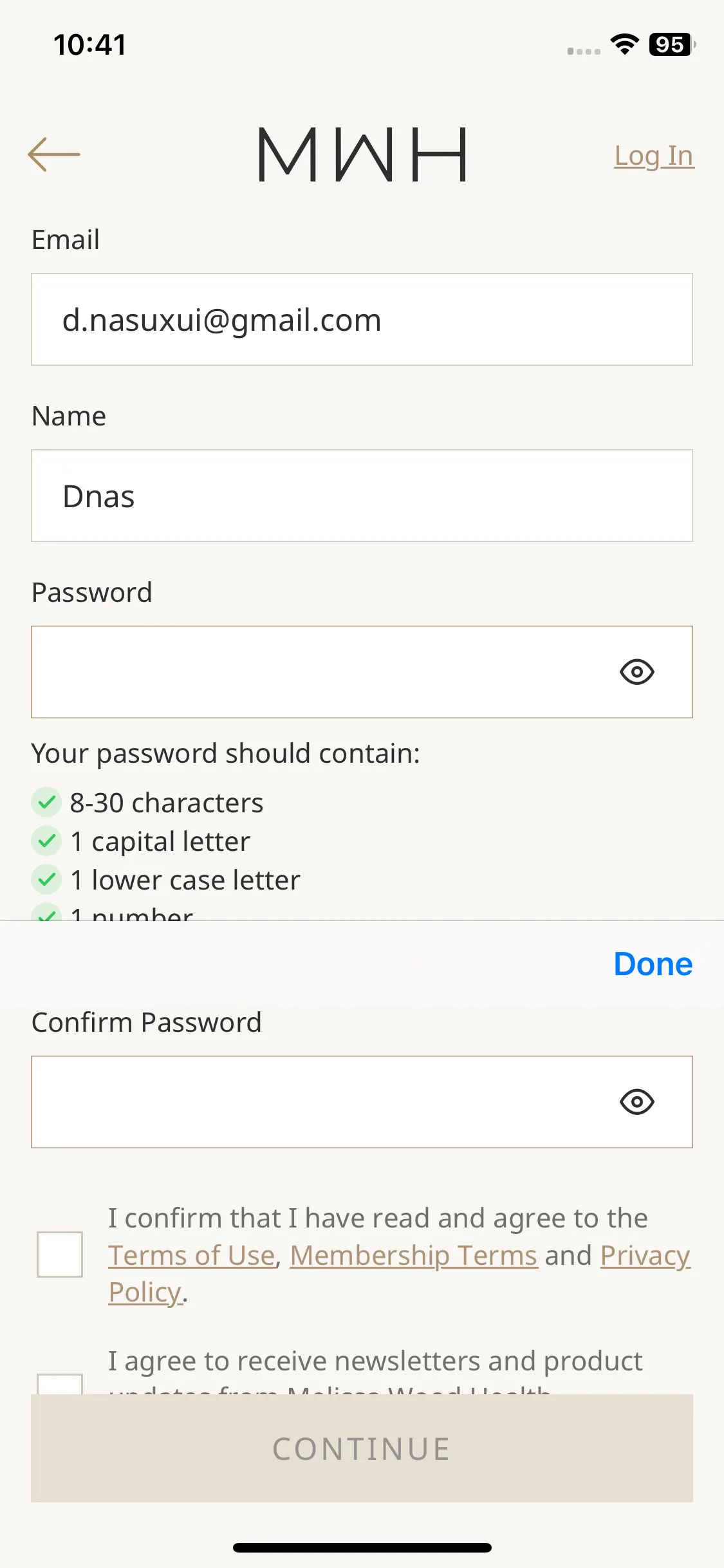
Task: Show password with the eye icon
Action: tap(636, 672)
